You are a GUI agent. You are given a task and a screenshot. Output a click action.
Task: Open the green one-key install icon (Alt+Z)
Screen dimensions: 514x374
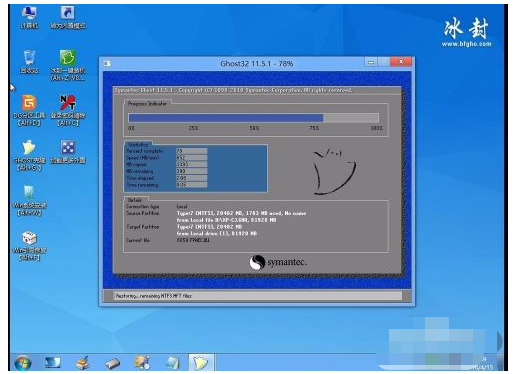(68, 65)
